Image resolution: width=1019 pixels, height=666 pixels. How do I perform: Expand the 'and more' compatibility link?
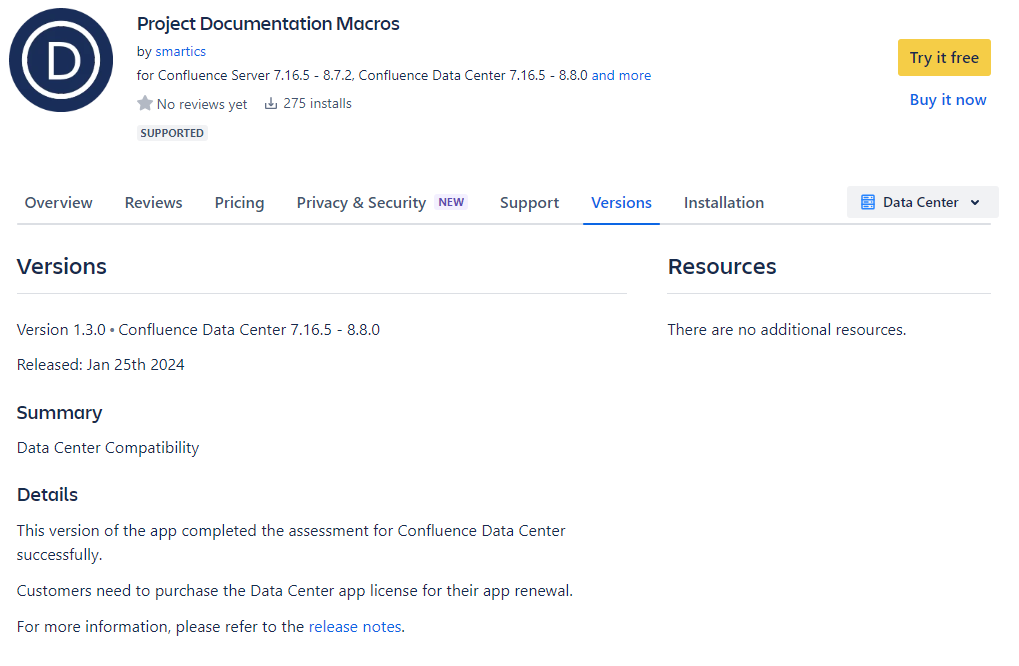tap(621, 75)
